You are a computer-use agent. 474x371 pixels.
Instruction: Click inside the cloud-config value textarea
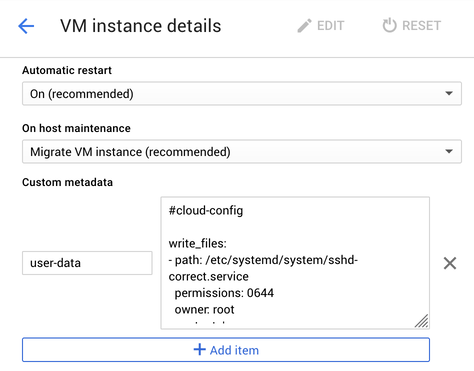[295, 263]
